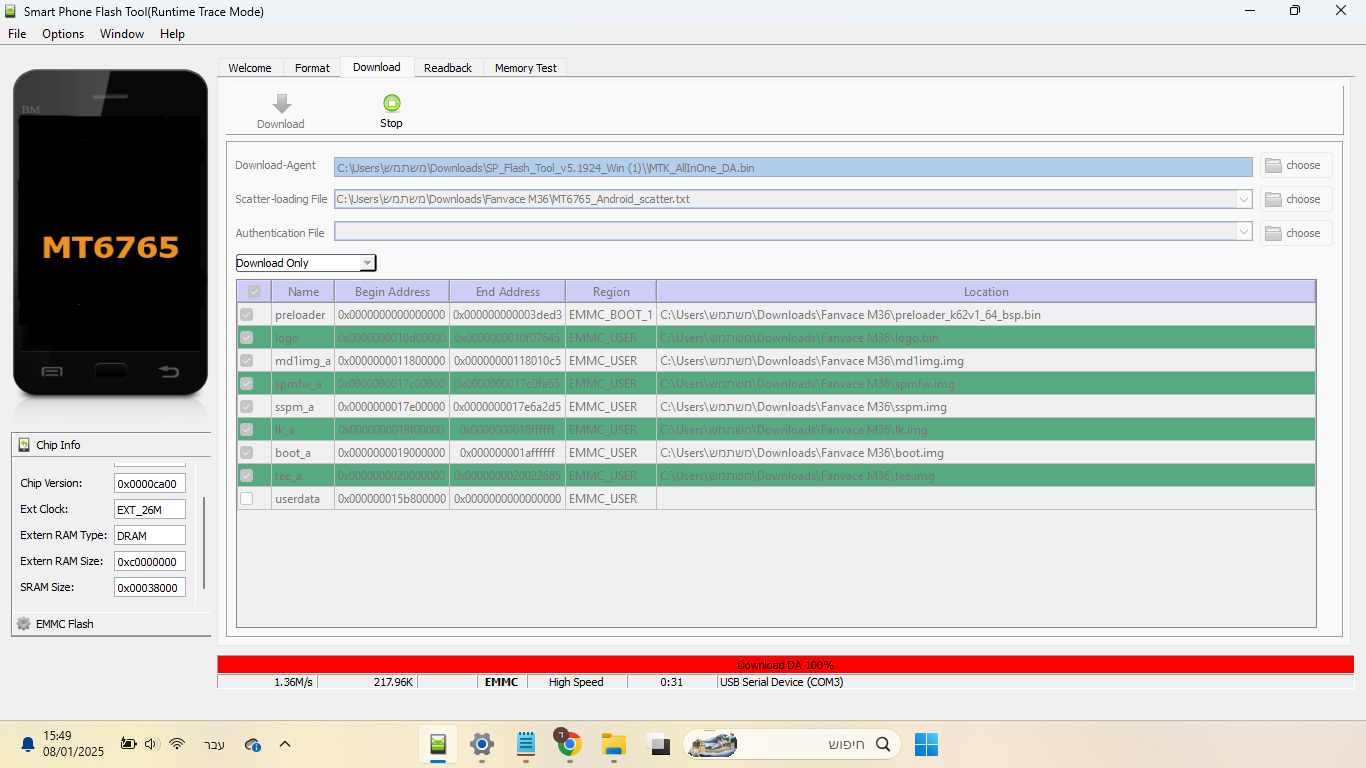
Task: Click the Wi-Fi icon in system tray
Action: 177,744
